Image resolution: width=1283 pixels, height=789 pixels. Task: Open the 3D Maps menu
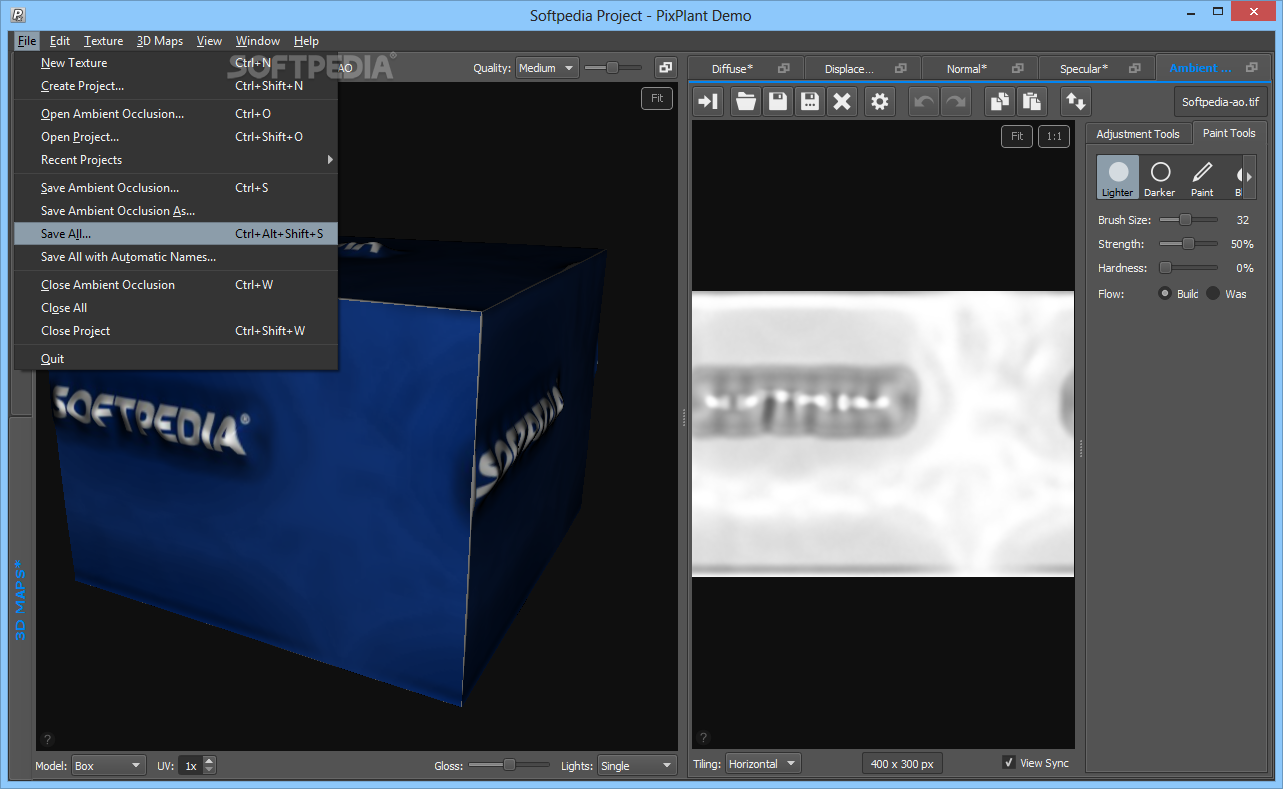tap(160, 41)
